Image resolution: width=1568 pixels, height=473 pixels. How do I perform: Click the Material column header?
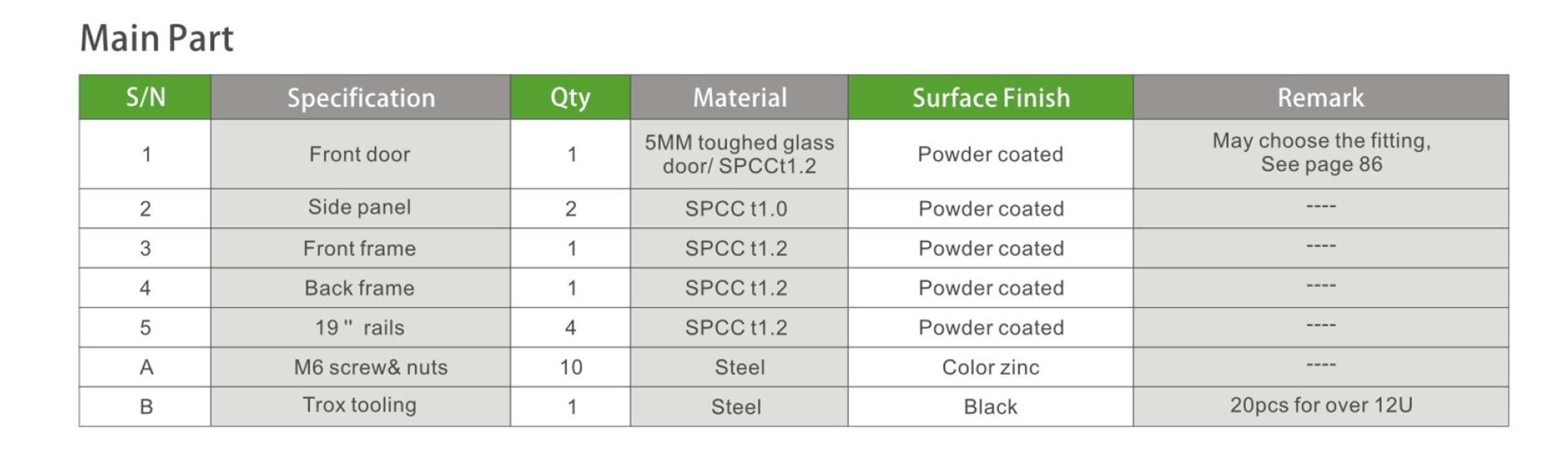(x=739, y=98)
